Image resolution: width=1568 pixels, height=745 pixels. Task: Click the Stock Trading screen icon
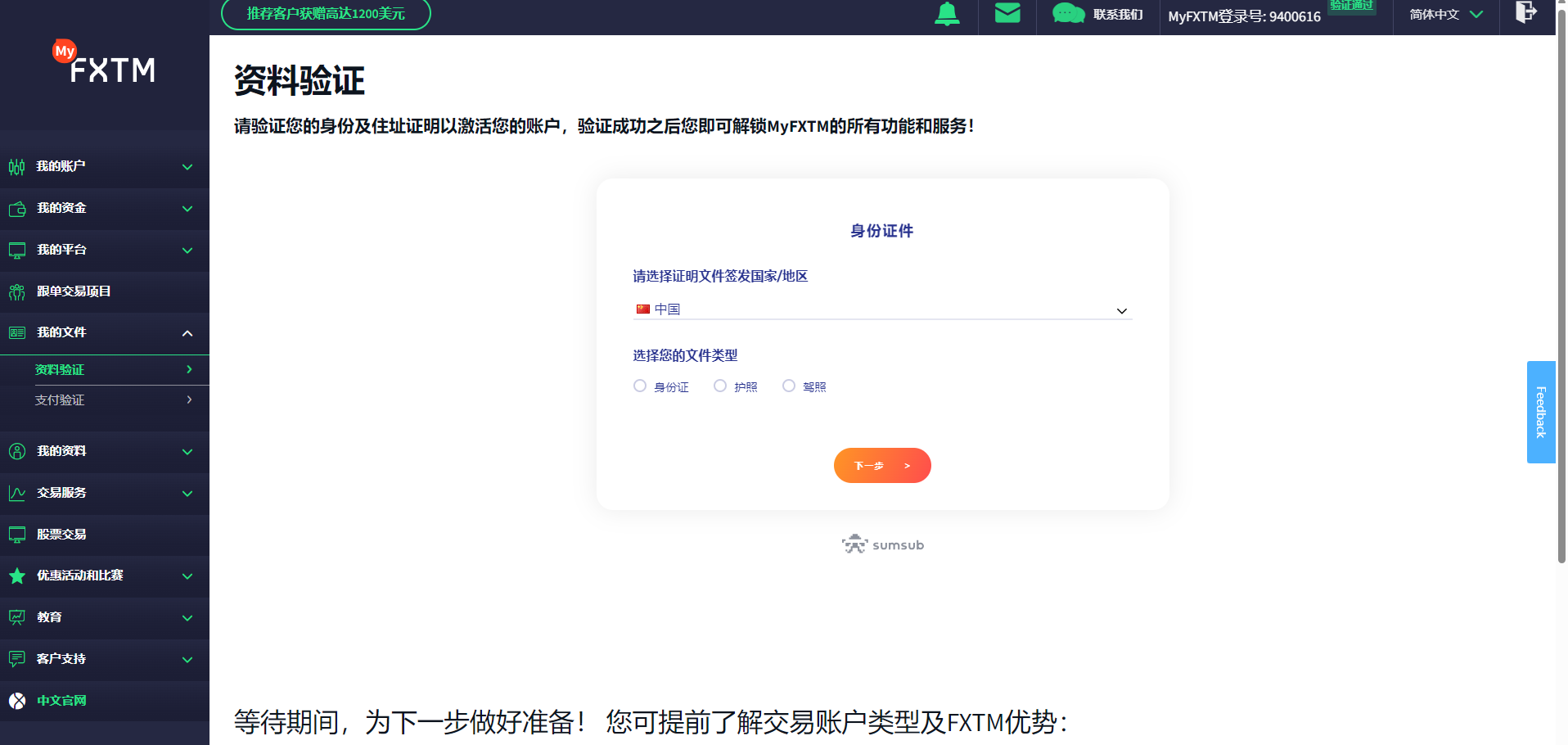coord(17,535)
